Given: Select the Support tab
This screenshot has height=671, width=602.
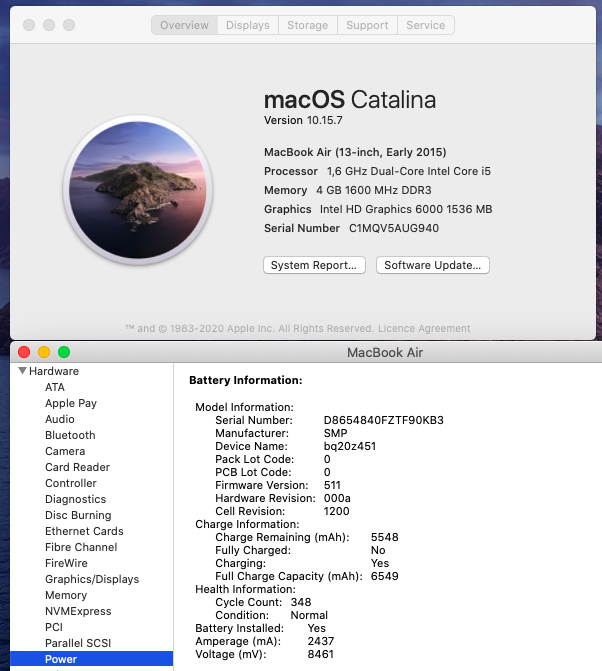Looking at the screenshot, I should point(367,25).
